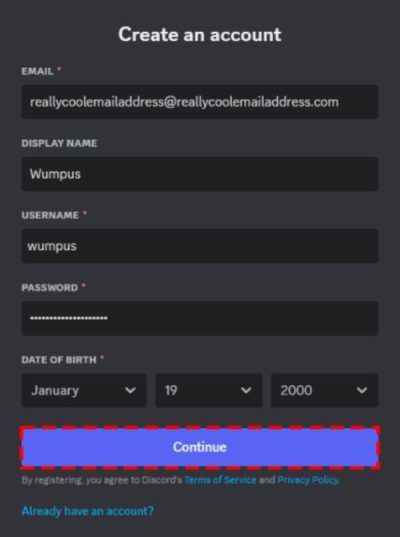
Task: Focus the Username field containing wumpus
Action: [x=200, y=246]
